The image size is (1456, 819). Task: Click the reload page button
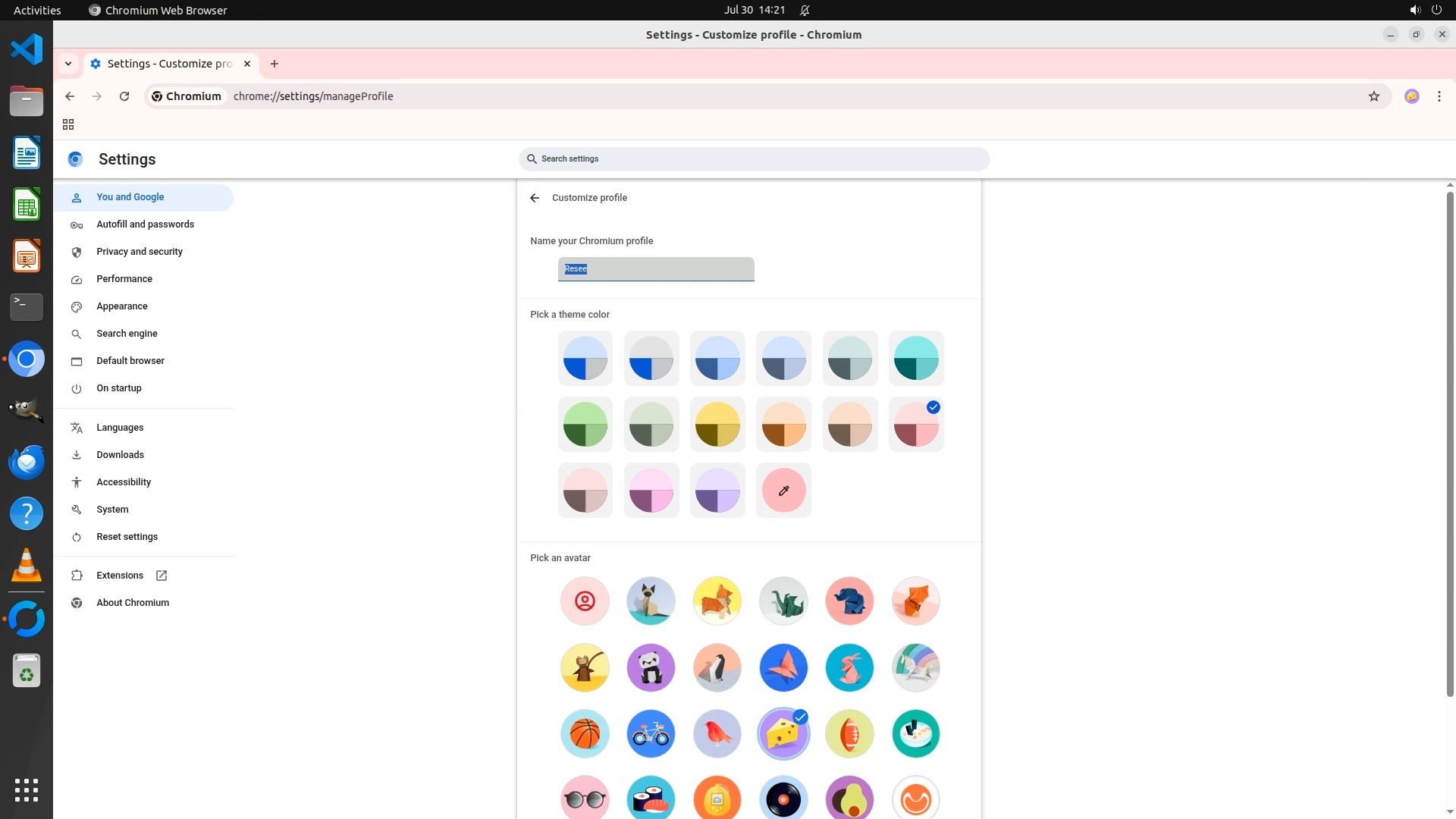point(124,96)
